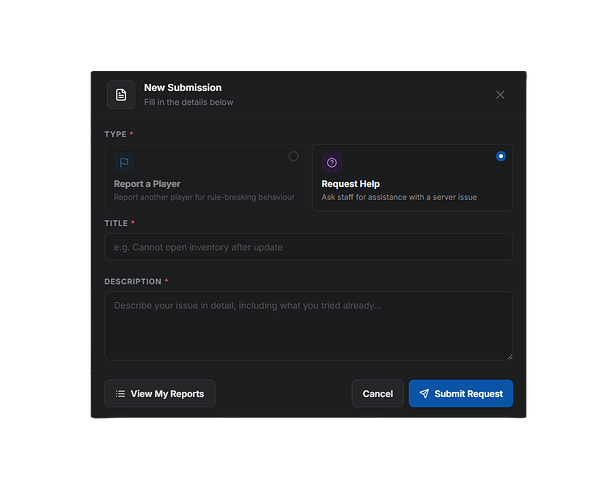Focus the Title input field
The width and height of the screenshot is (607, 500).
pos(309,247)
